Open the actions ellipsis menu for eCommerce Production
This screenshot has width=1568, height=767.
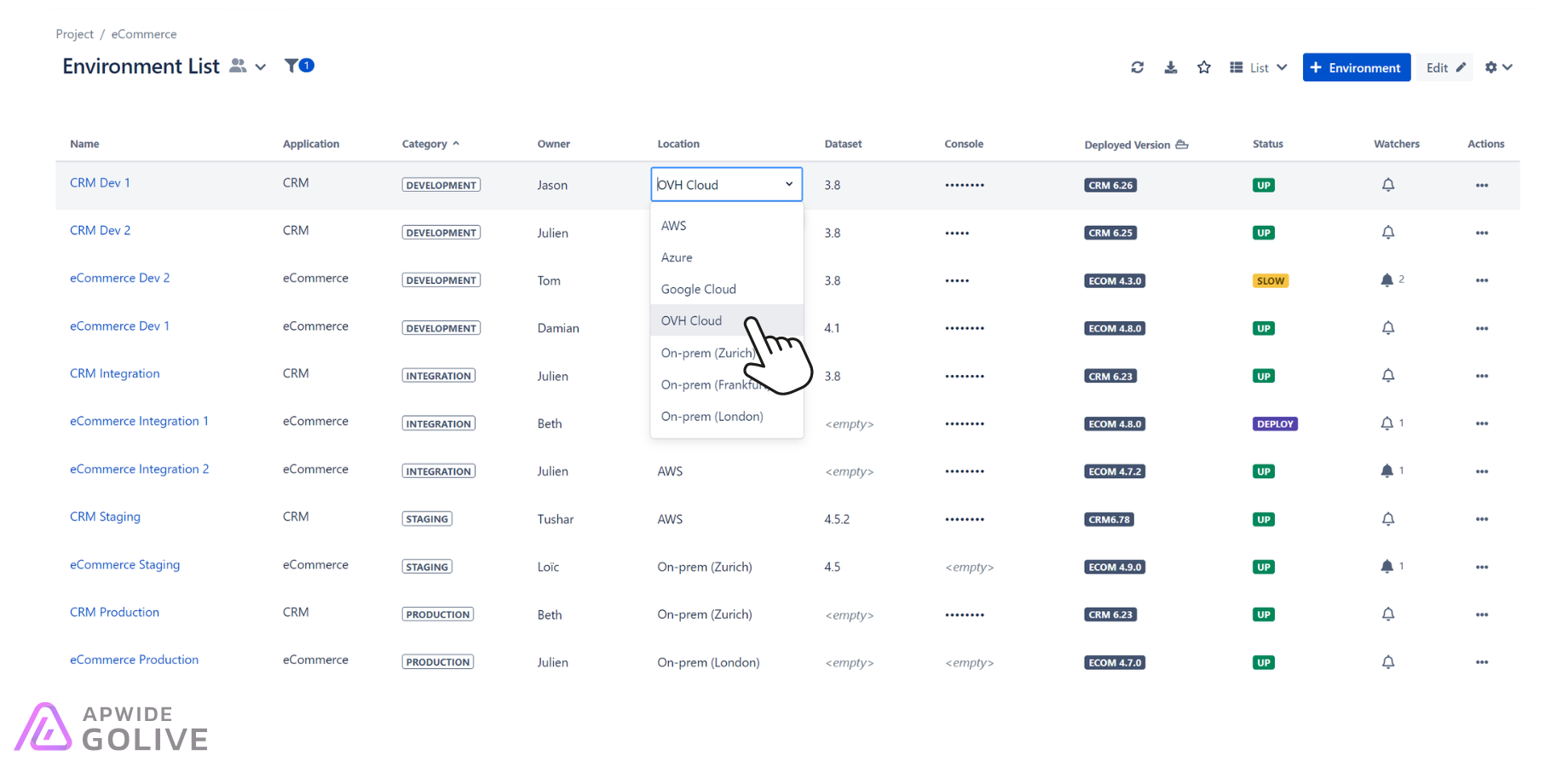coord(1482,662)
